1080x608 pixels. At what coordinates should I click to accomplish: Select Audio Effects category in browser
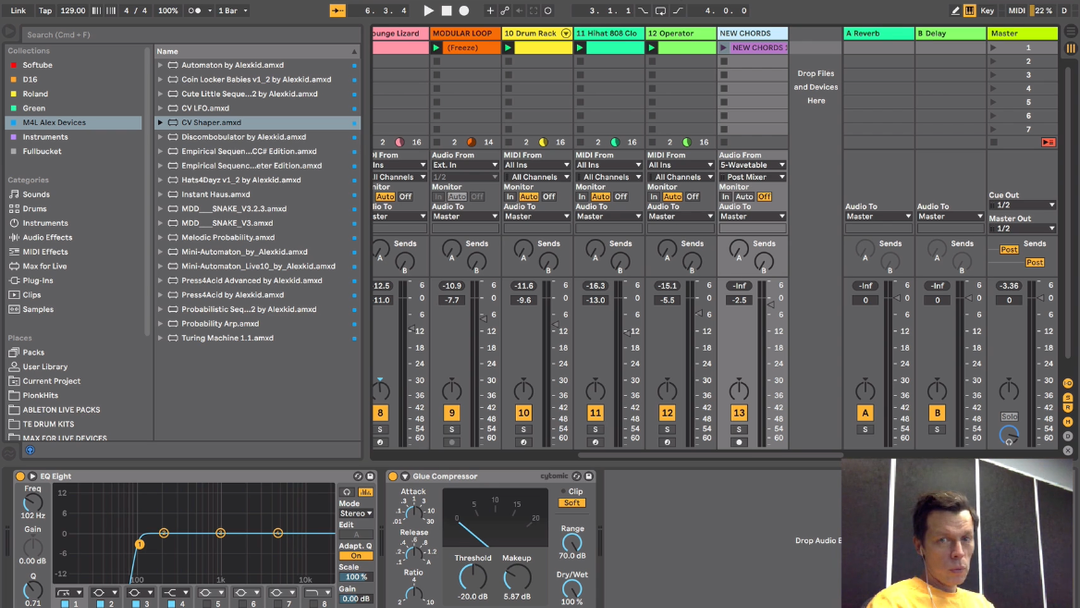tap(47, 237)
